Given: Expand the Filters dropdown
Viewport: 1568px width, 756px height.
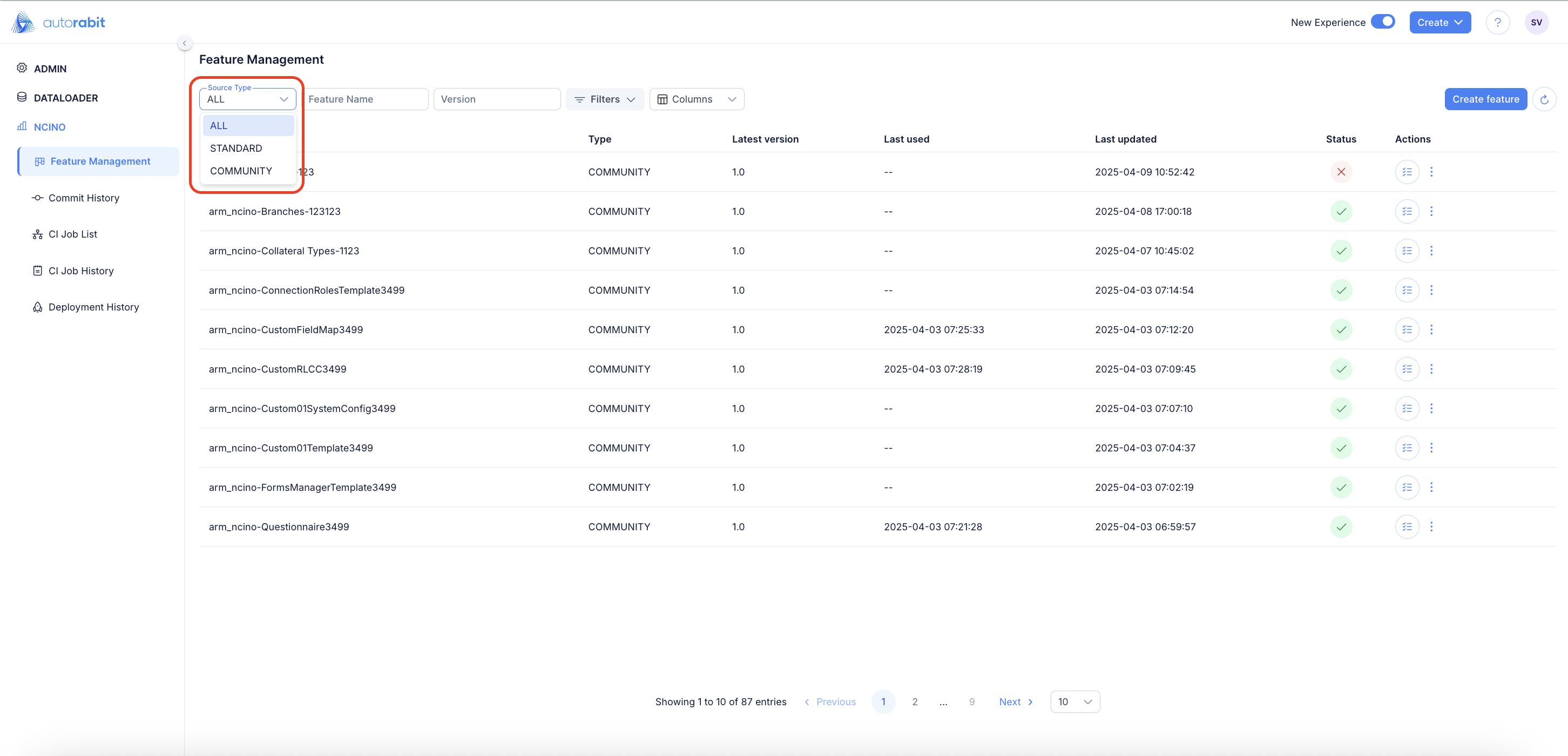Looking at the screenshot, I should pos(604,99).
